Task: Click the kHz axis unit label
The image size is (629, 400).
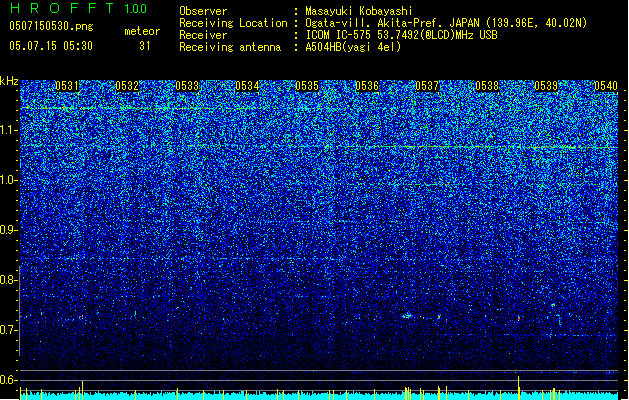Action: (x=9, y=81)
